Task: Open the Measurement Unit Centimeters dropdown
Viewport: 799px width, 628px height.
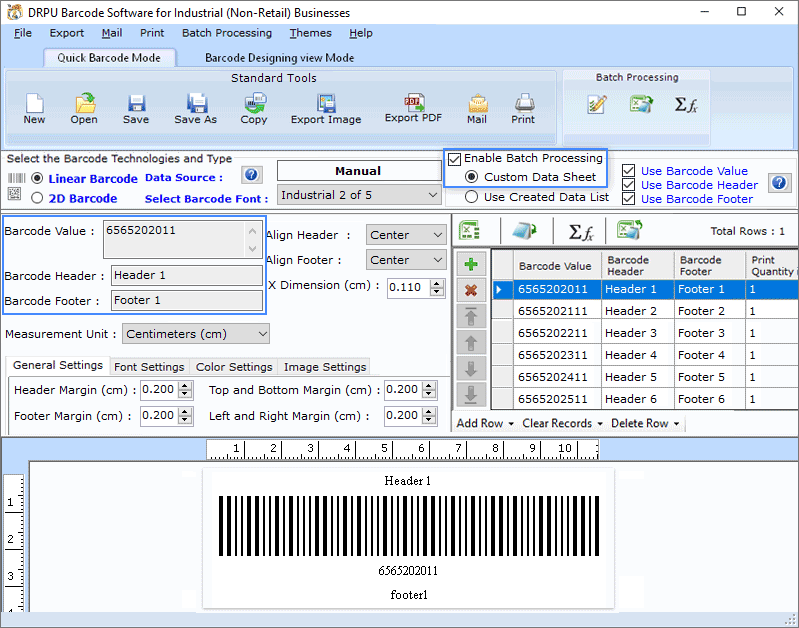Action: (x=196, y=334)
